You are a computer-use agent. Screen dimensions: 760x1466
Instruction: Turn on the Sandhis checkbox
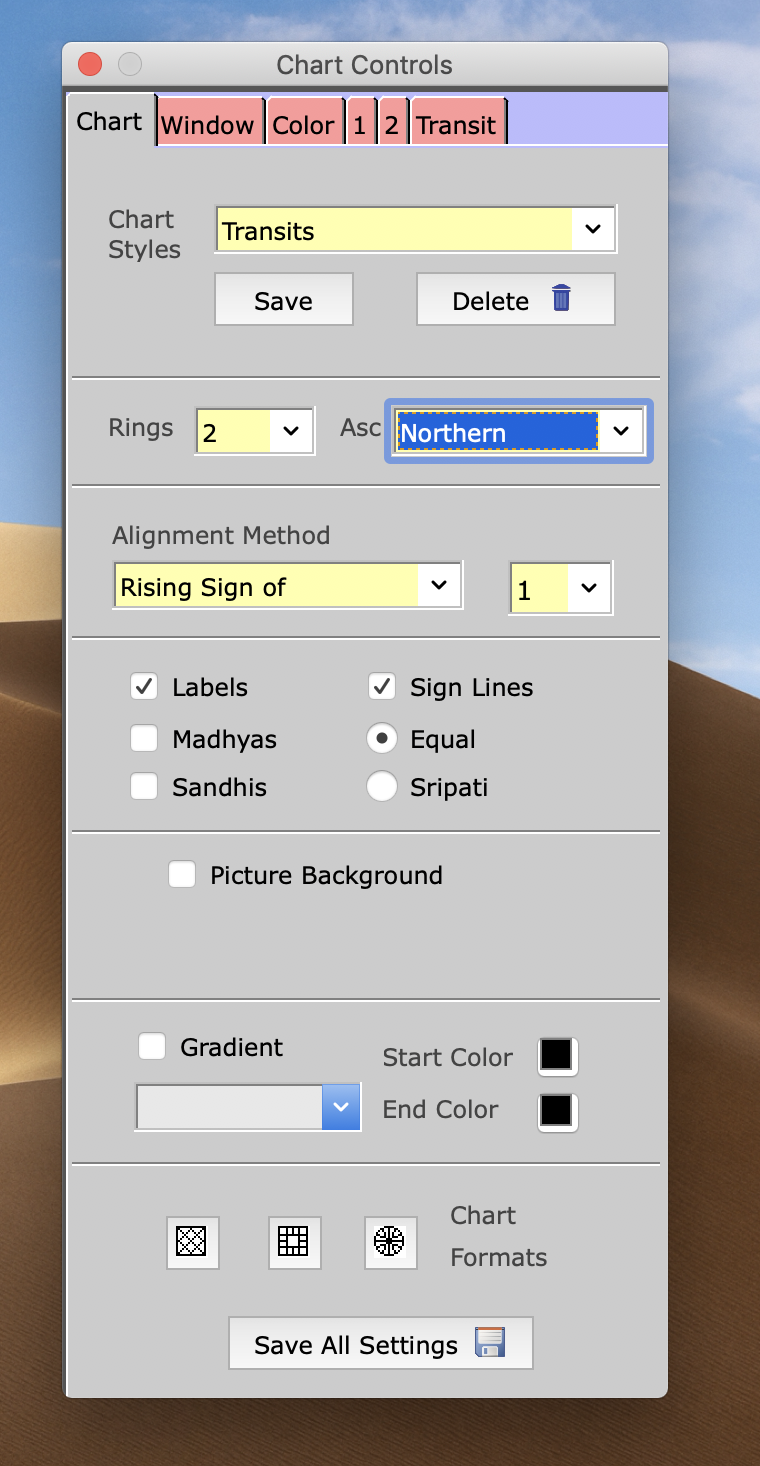pos(144,787)
